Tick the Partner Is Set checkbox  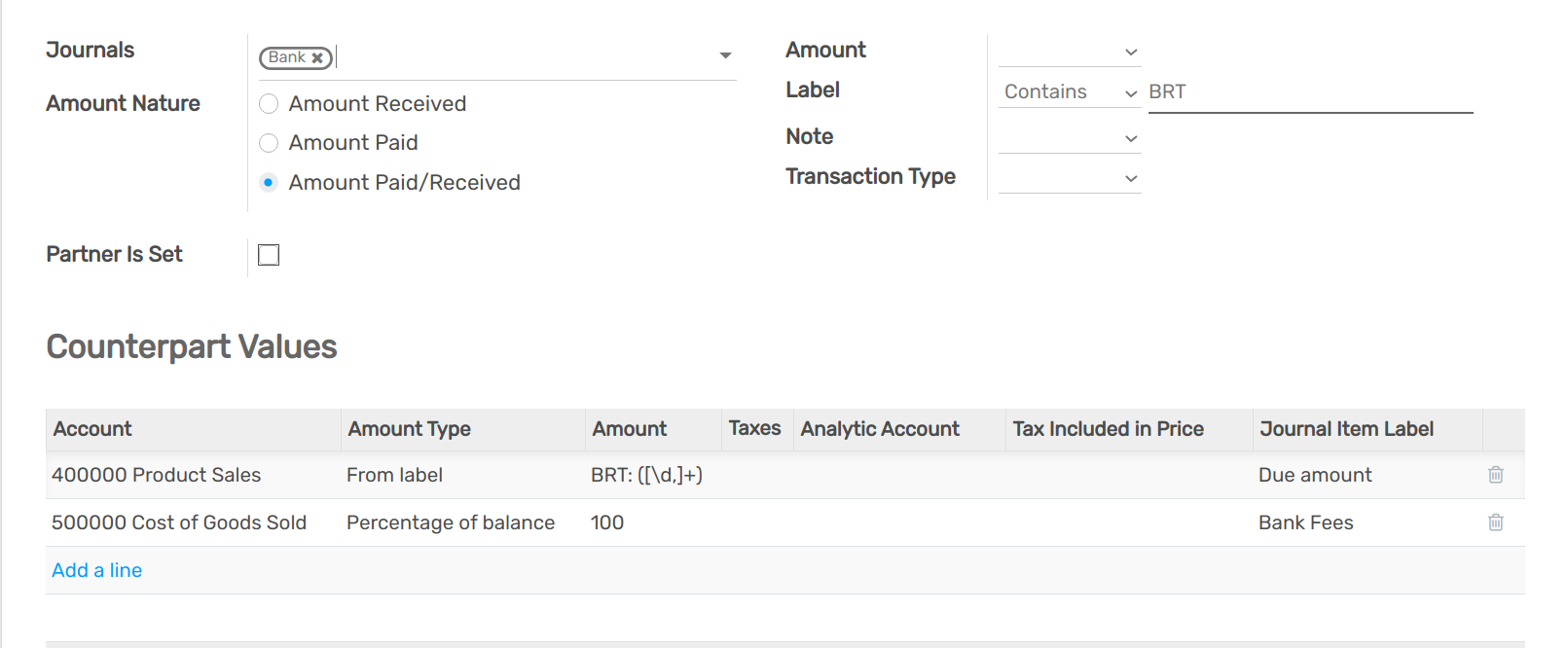269,255
